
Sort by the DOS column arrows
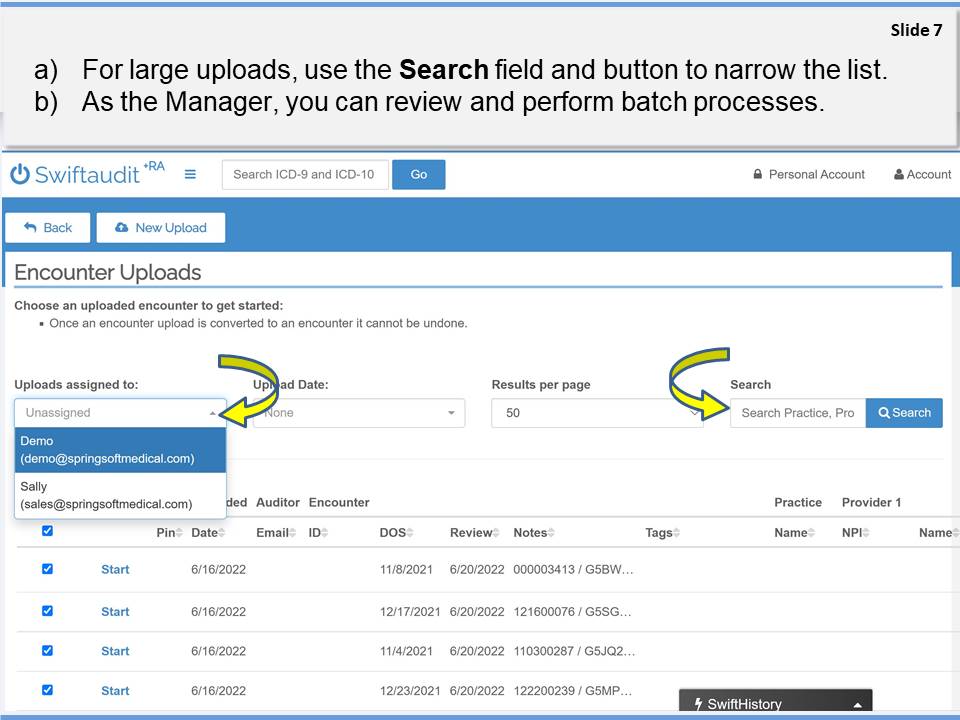pos(410,533)
